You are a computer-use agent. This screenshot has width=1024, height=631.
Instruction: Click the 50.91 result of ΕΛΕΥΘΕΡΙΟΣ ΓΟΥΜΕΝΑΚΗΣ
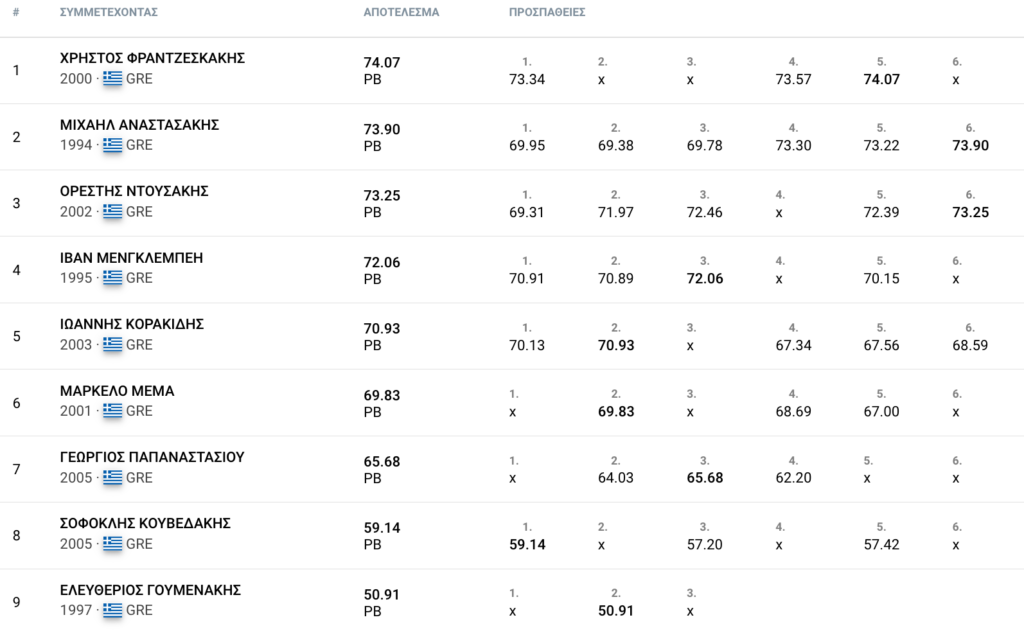[x=381, y=594]
